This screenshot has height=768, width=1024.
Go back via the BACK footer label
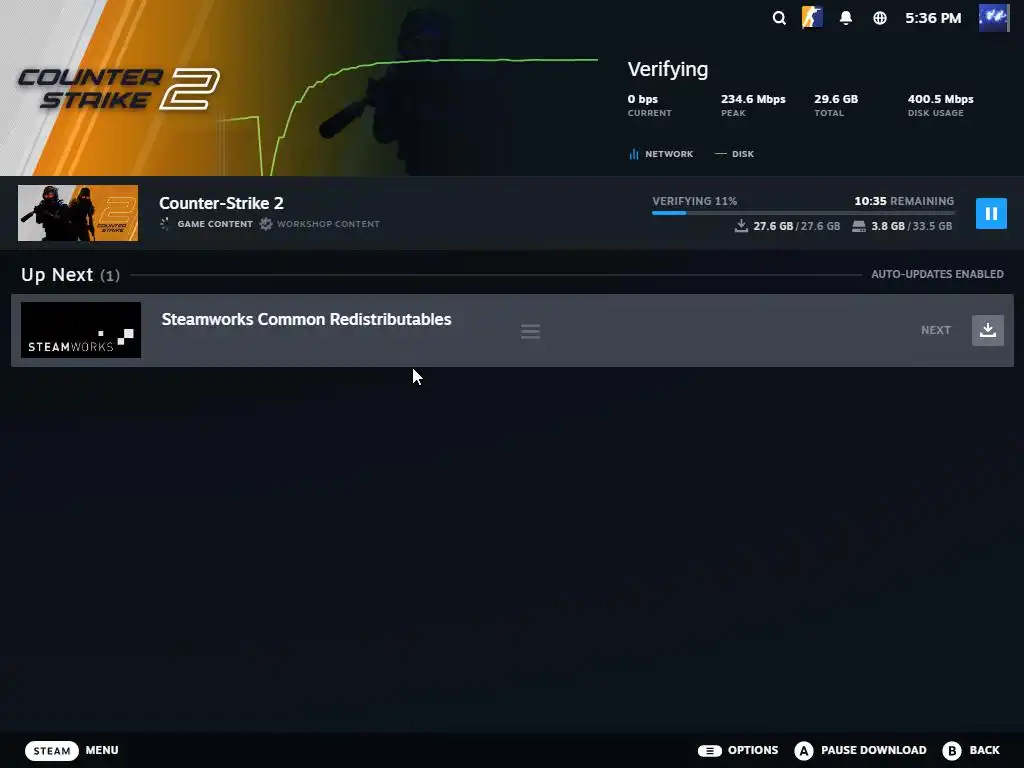[x=984, y=750]
